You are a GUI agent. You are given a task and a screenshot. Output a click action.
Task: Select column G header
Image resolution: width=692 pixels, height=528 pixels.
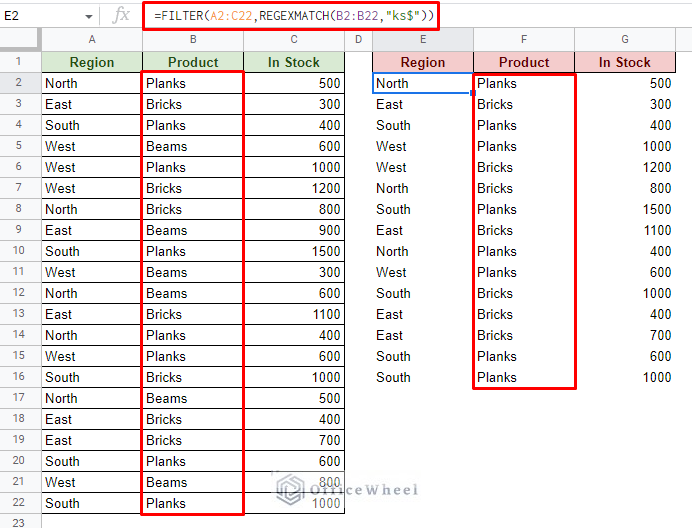(625, 39)
